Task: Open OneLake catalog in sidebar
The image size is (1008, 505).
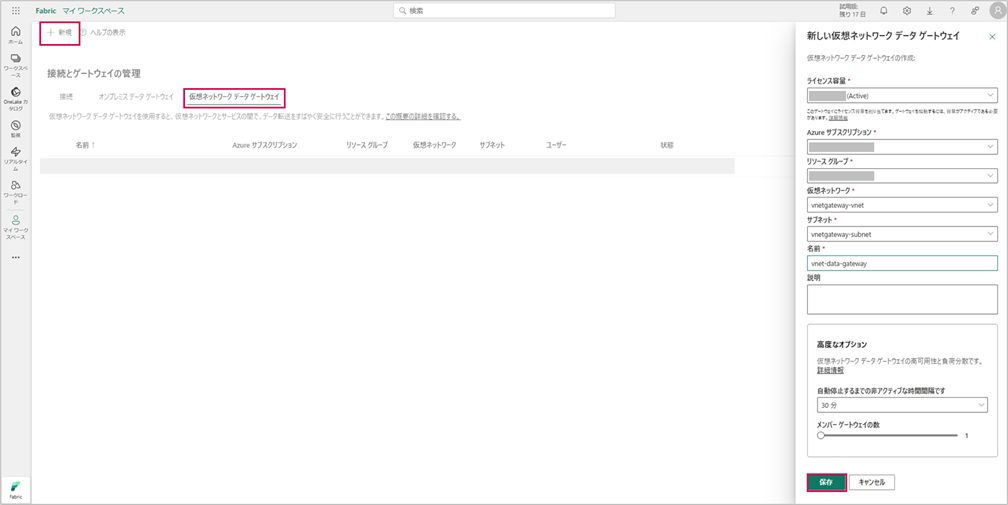Action: (15, 100)
